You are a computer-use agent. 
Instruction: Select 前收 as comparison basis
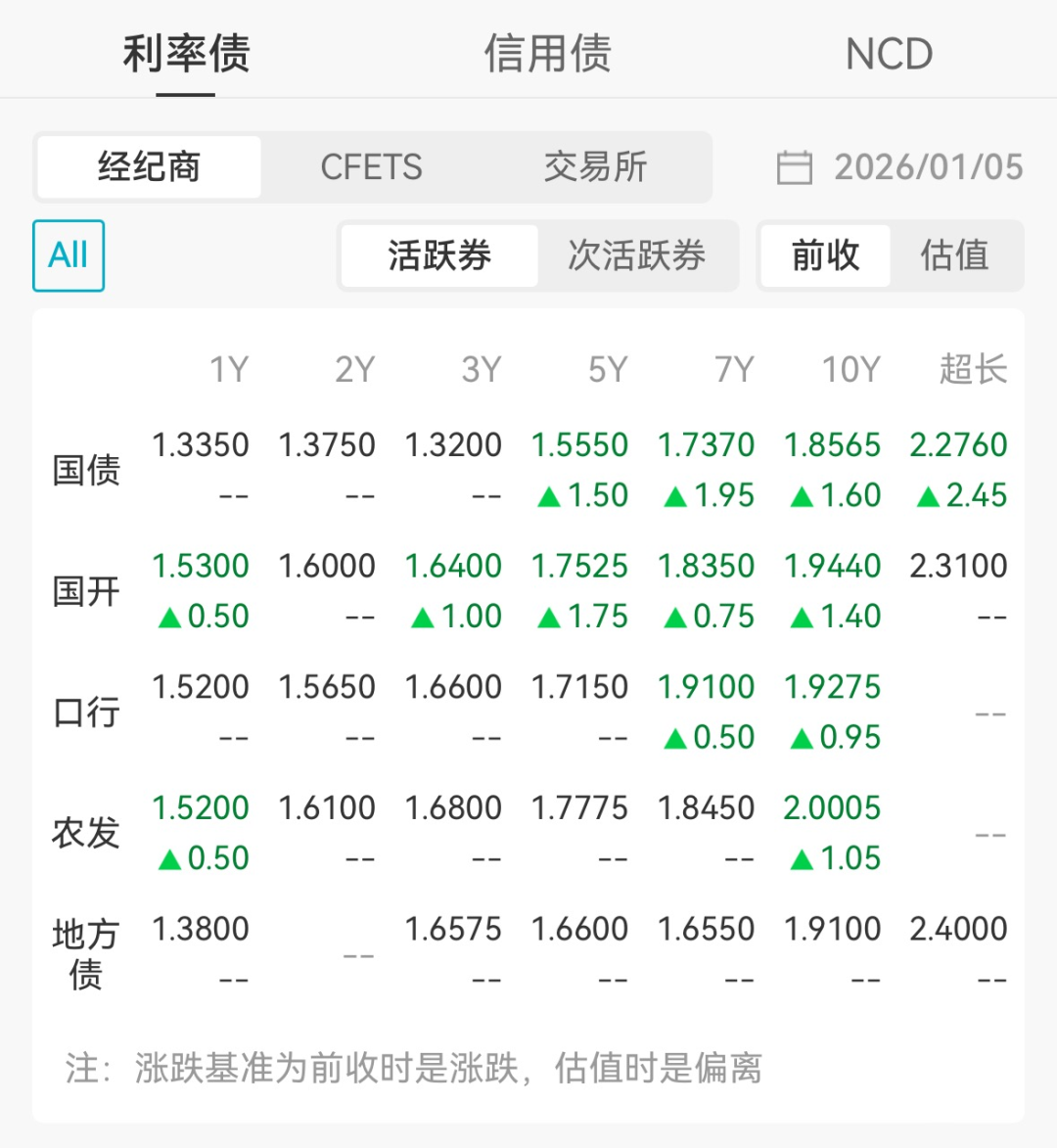(825, 256)
